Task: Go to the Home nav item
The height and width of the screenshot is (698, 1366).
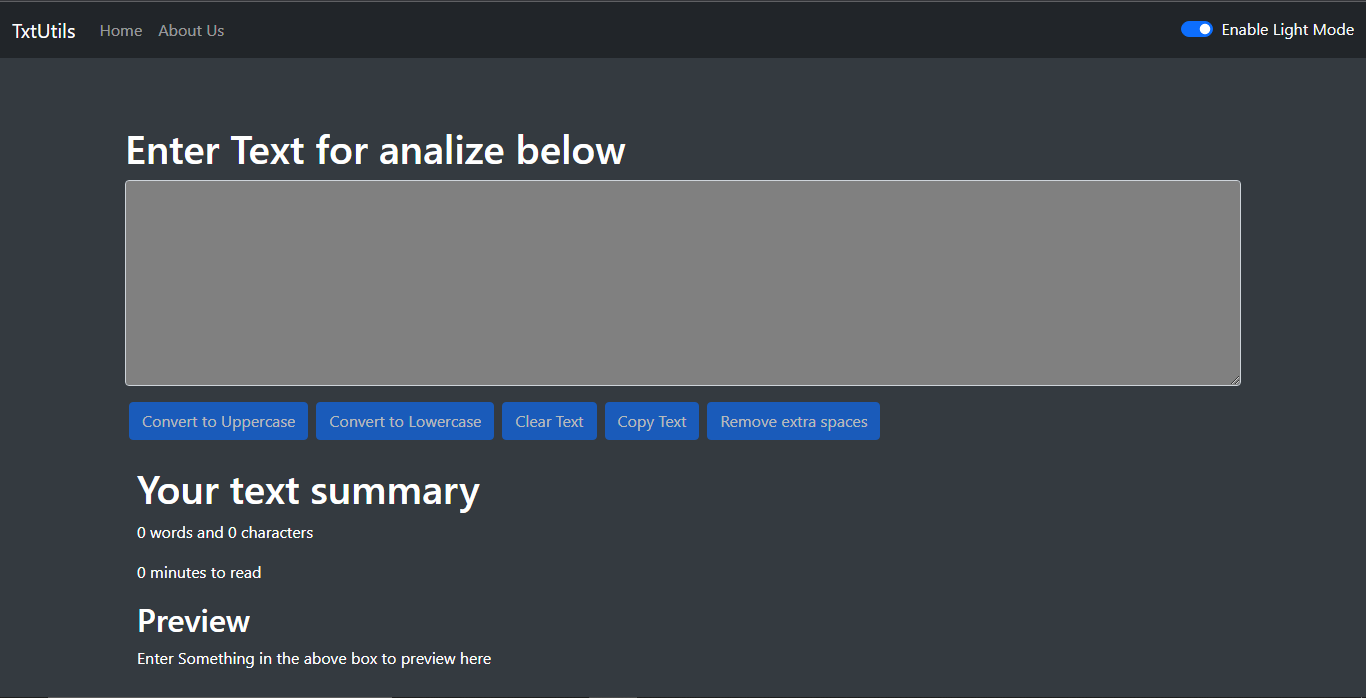Action: 121,31
